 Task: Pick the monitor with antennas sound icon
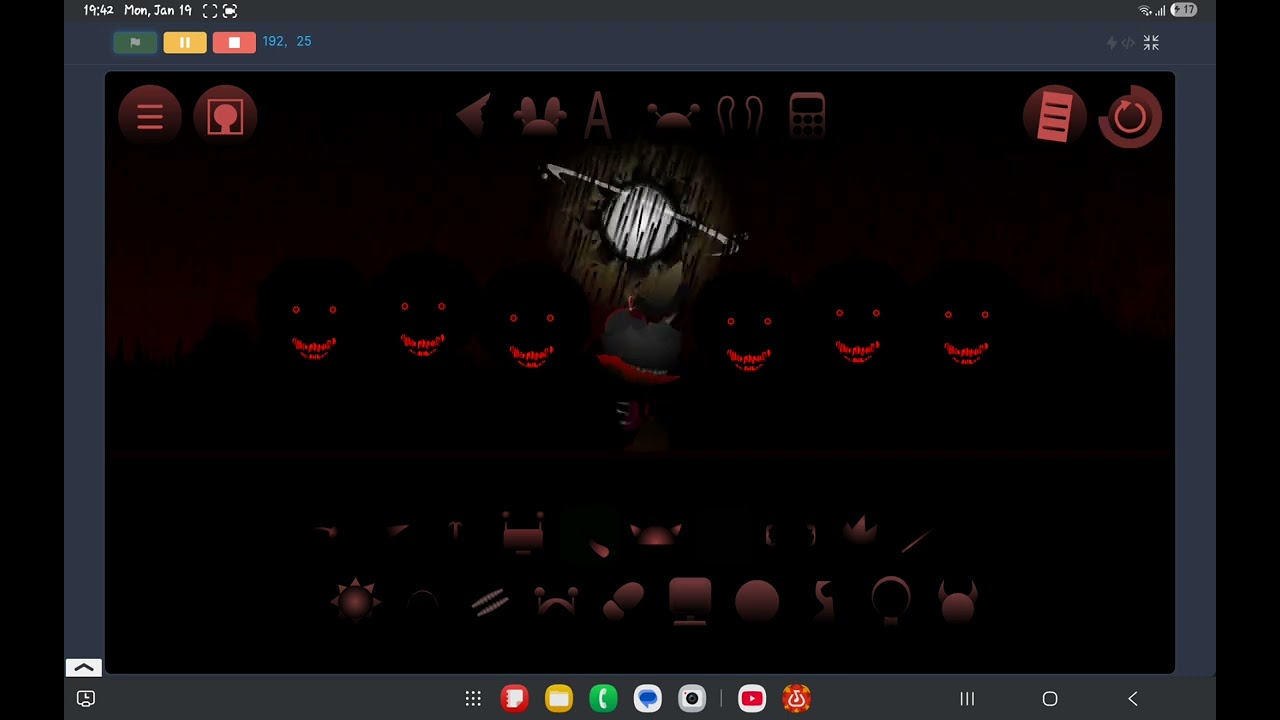point(523,532)
